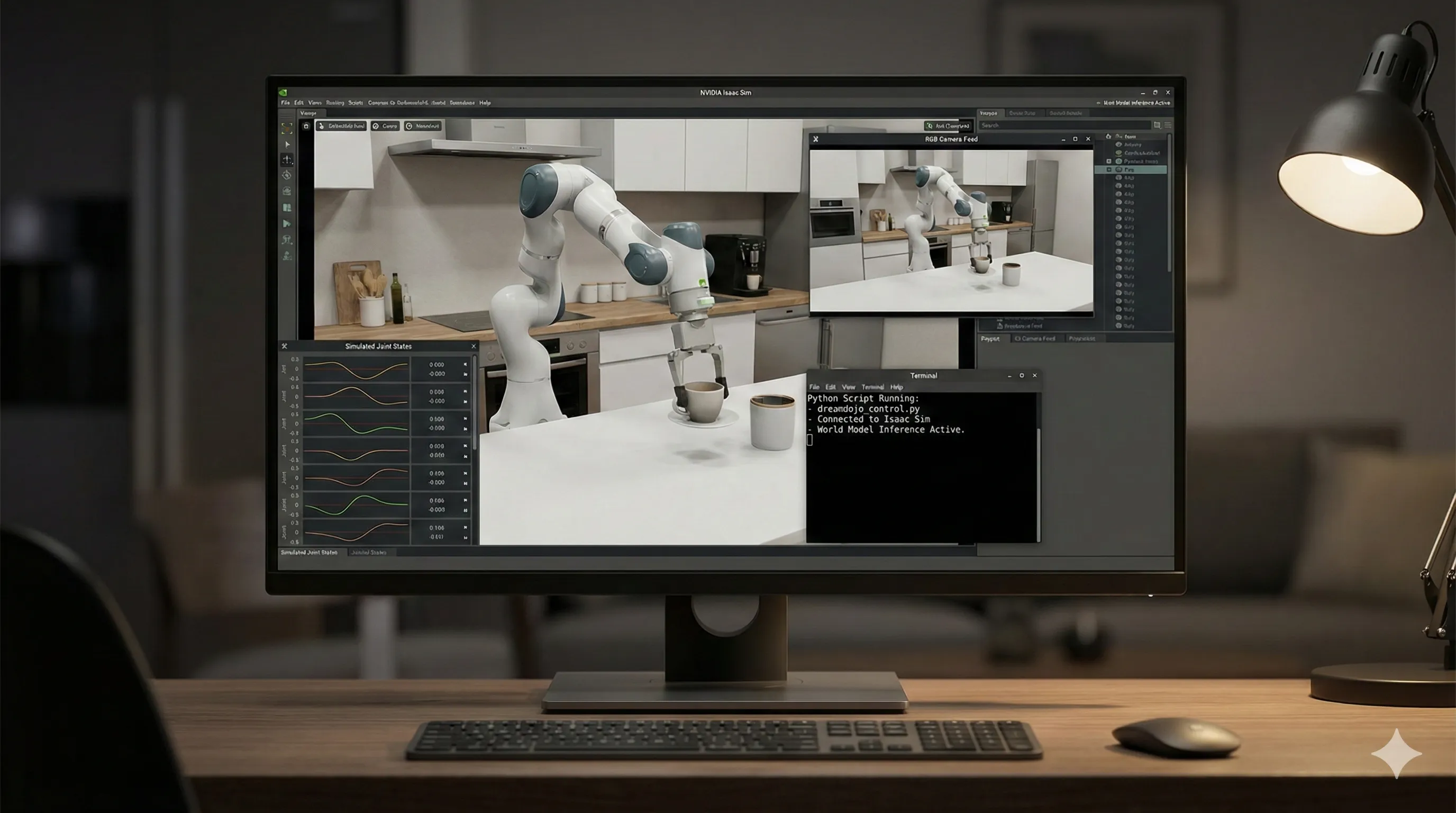This screenshot has height=813, width=1456.
Task: Expand the highlighted stage tree row
Action: click(x=1109, y=169)
